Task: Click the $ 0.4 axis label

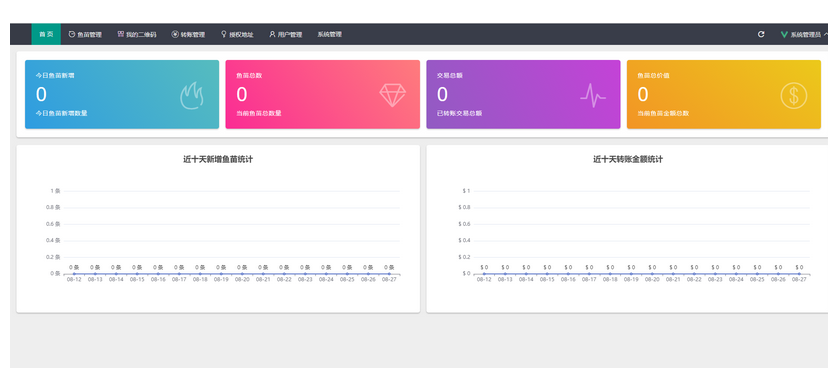Action: [x=464, y=241]
